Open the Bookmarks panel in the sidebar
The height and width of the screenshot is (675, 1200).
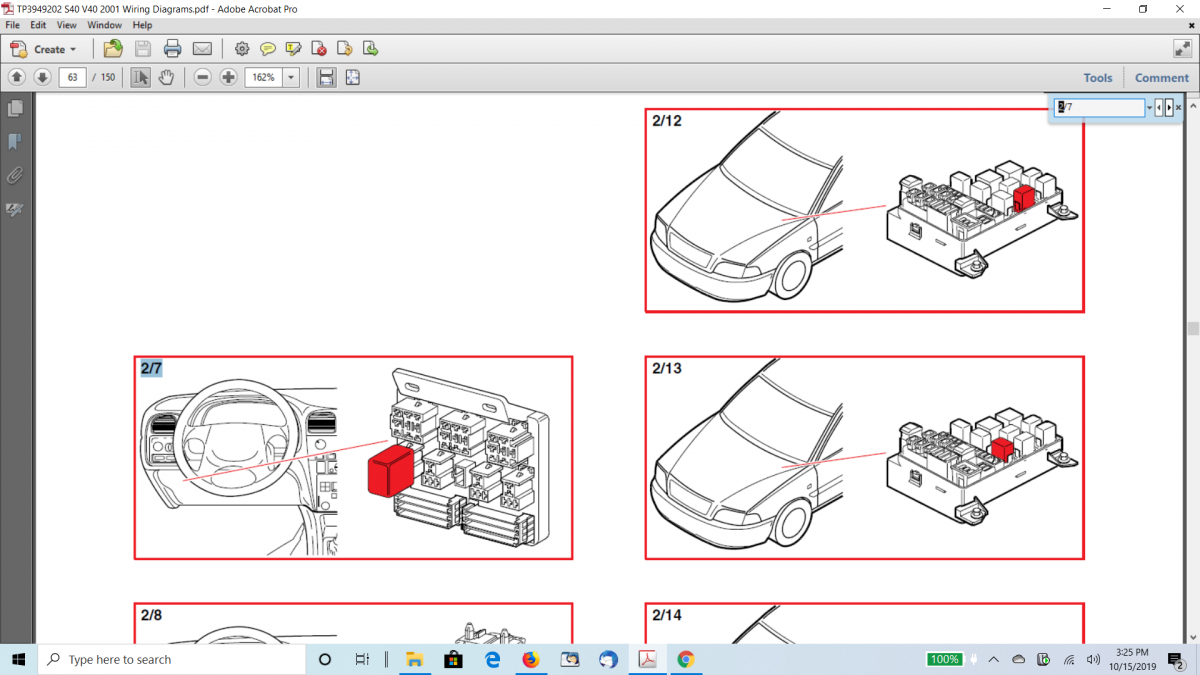(15, 141)
